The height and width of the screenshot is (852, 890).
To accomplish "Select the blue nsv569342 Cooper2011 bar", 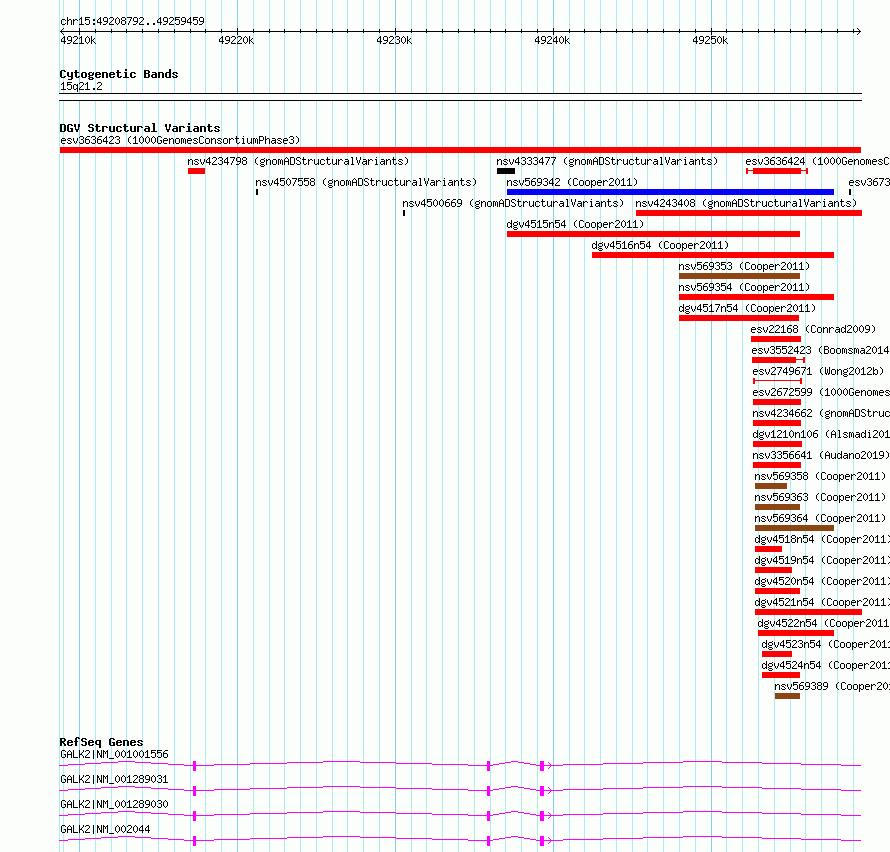I will pos(670,192).
